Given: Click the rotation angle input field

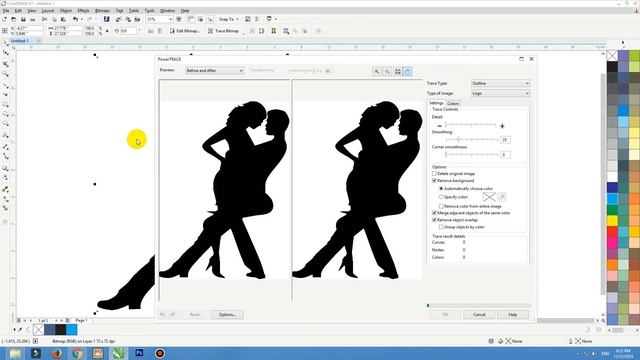Looking at the screenshot, I should pyautogui.click(x=129, y=31).
